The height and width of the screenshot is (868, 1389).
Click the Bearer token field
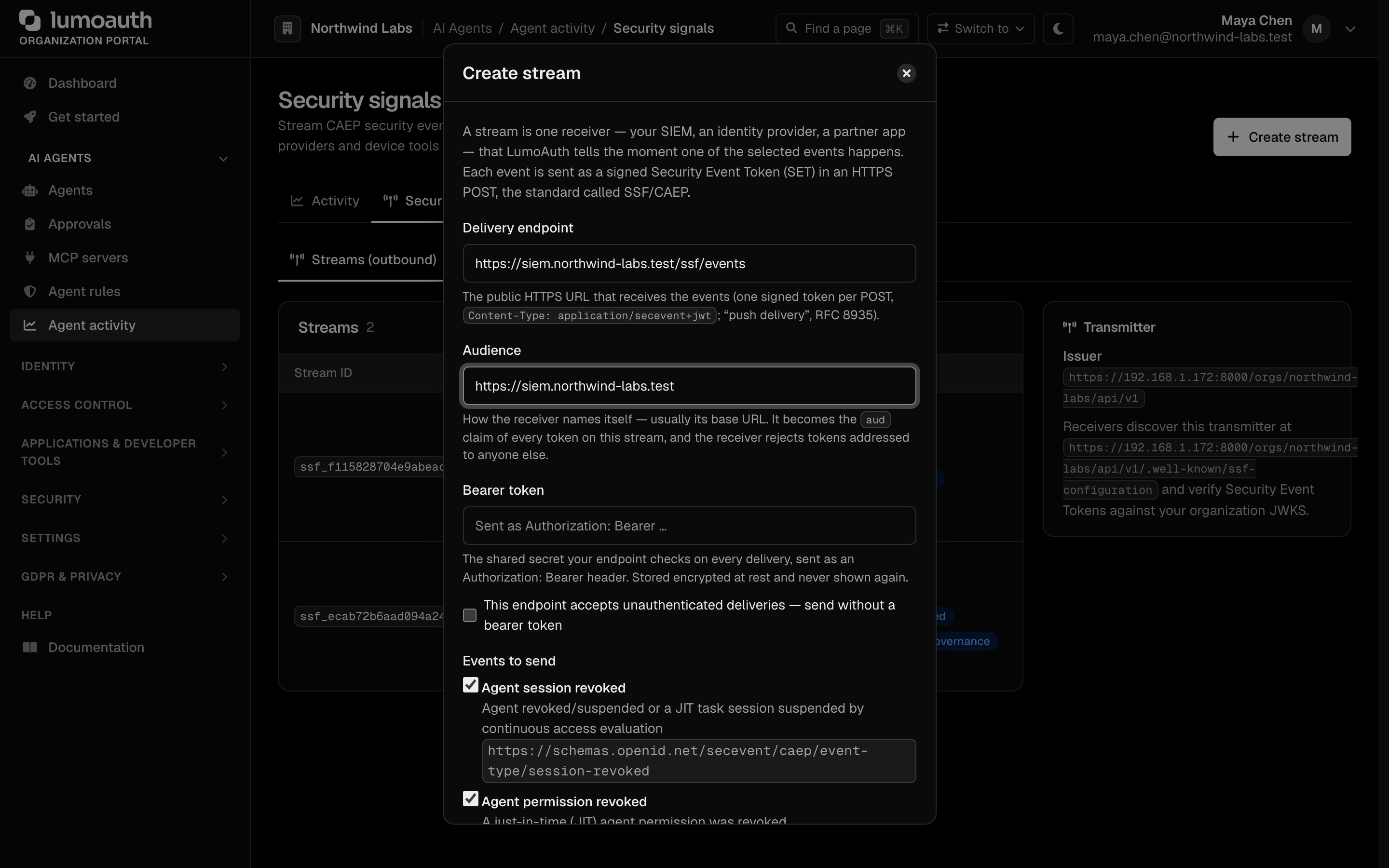click(689, 526)
